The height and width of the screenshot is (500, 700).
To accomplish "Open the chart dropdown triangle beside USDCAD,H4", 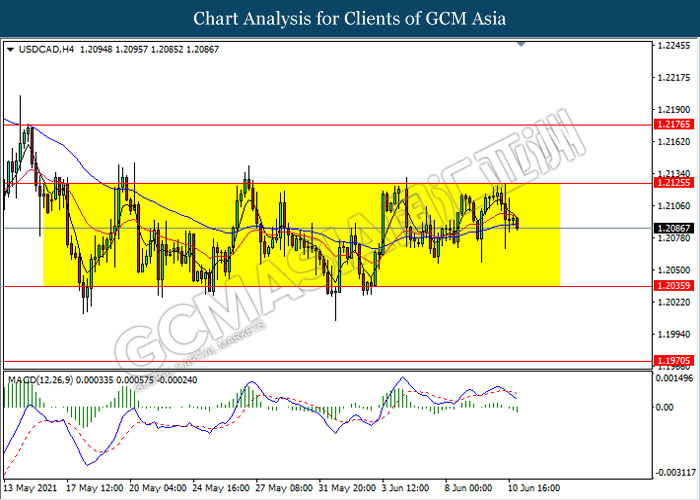I will [10, 49].
